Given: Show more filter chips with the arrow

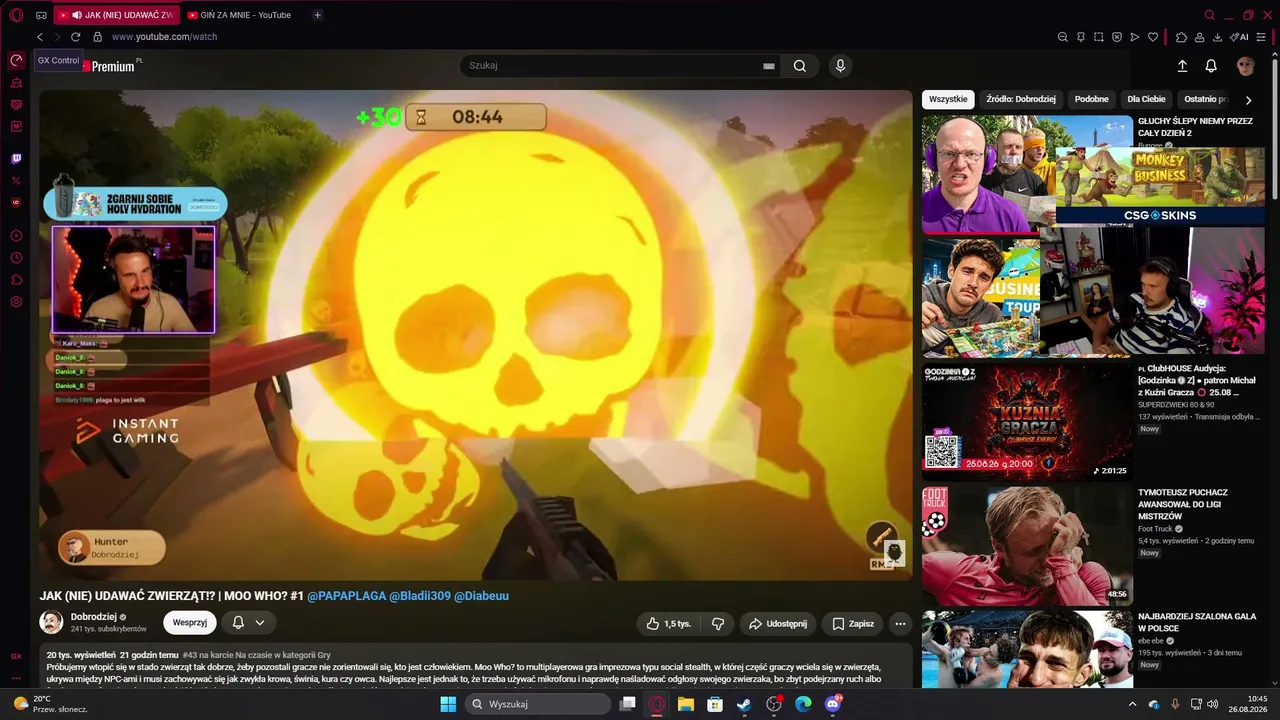Looking at the screenshot, I should (x=1248, y=100).
